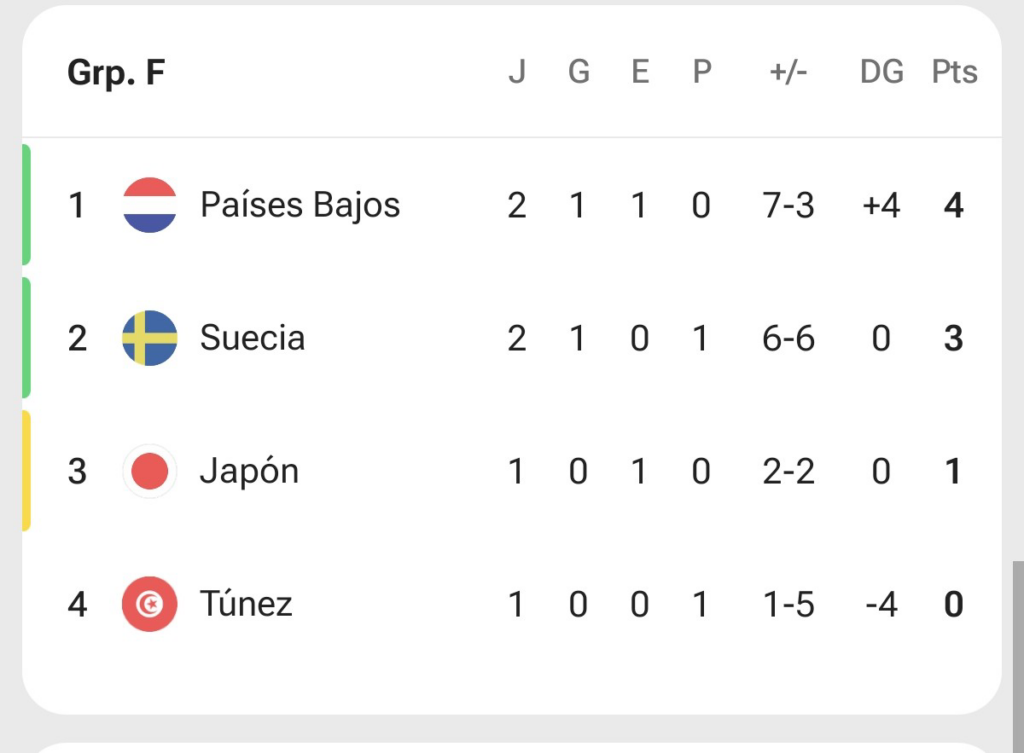
Task: Click the +/- goals column header
Action: [788, 71]
